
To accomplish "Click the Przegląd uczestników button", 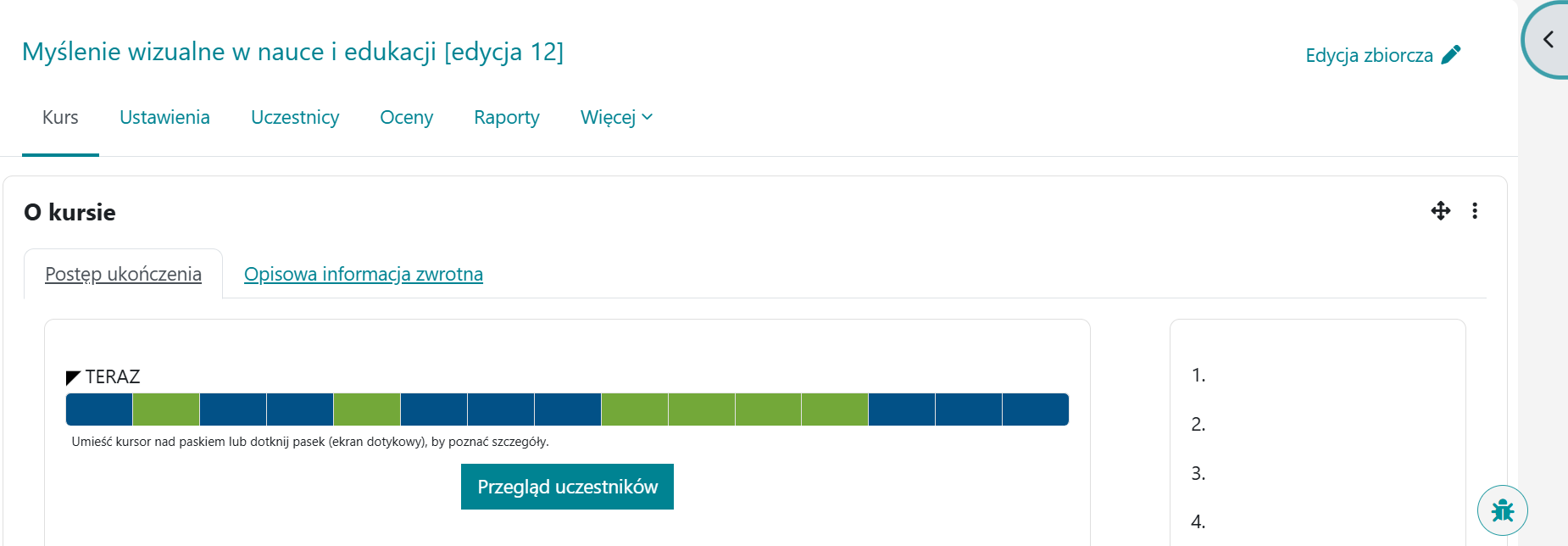I will [x=567, y=487].
